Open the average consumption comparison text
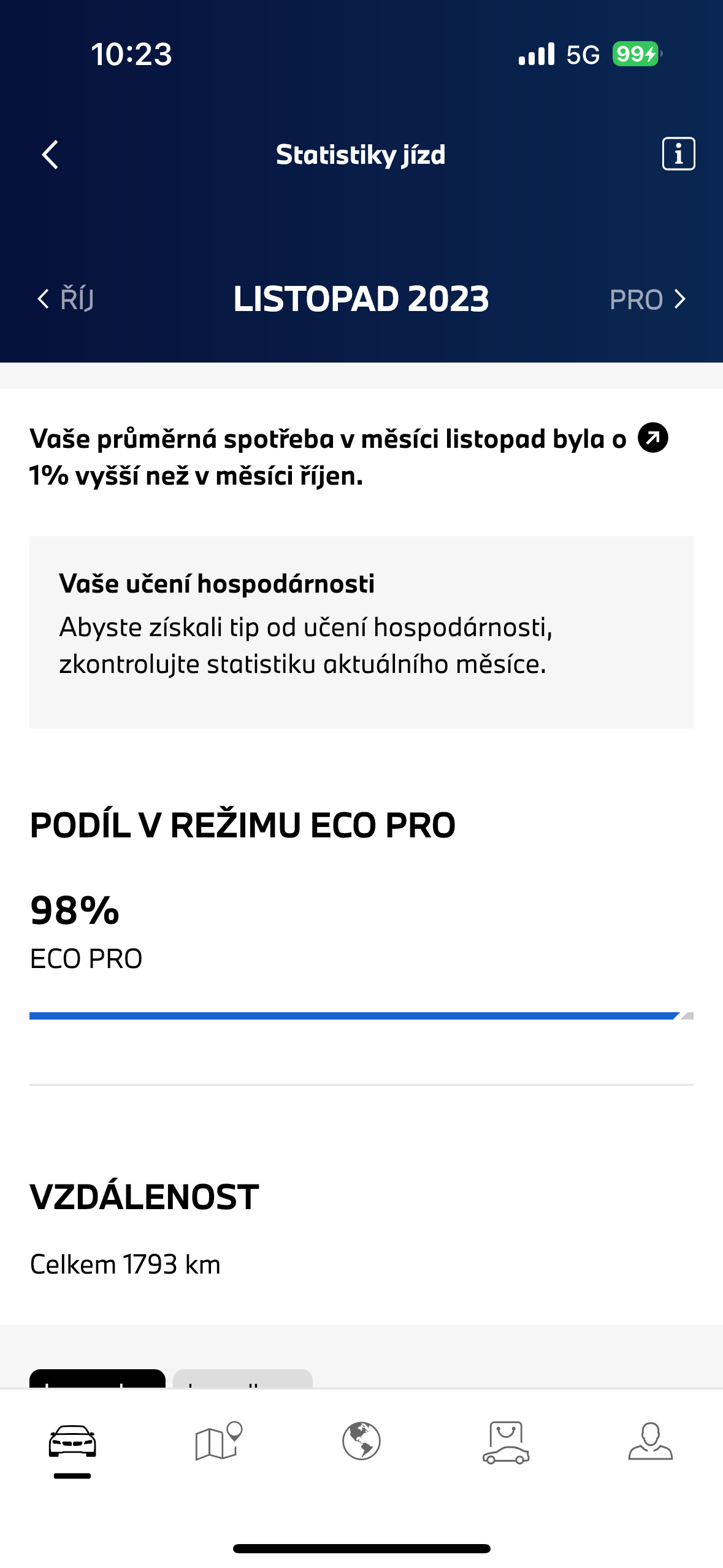This screenshot has width=723, height=1568. tap(327, 457)
